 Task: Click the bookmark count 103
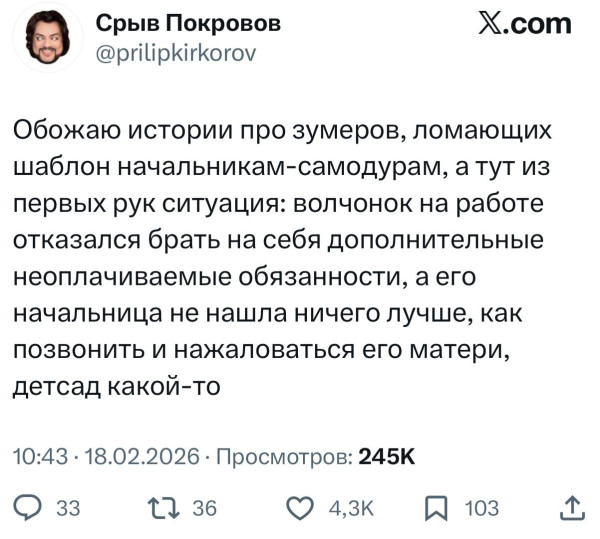point(481,508)
